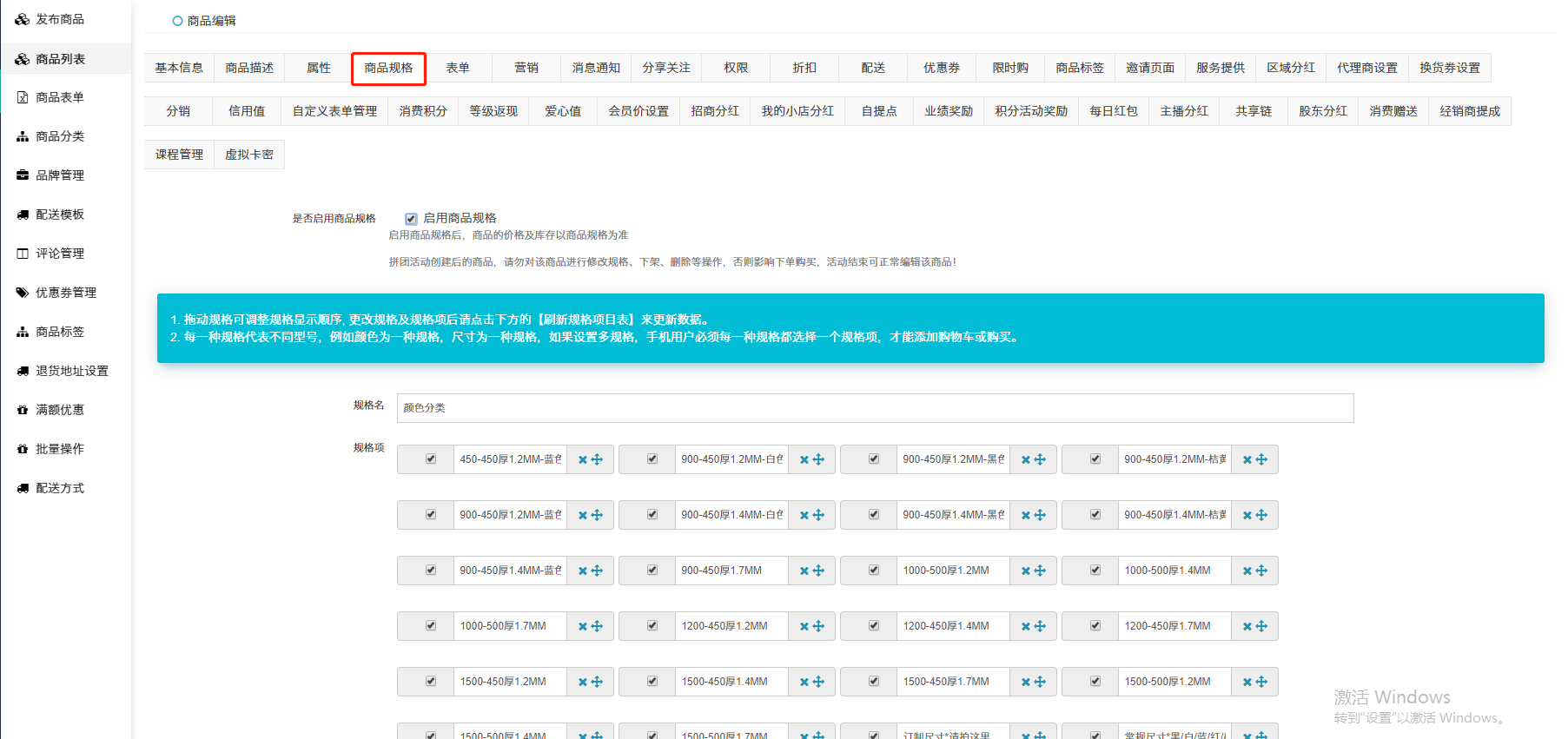1568x739 pixels.
Task: Click the move icon for 900-450厚1.7MM spec
Action: pyautogui.click(x=818, y=571)
